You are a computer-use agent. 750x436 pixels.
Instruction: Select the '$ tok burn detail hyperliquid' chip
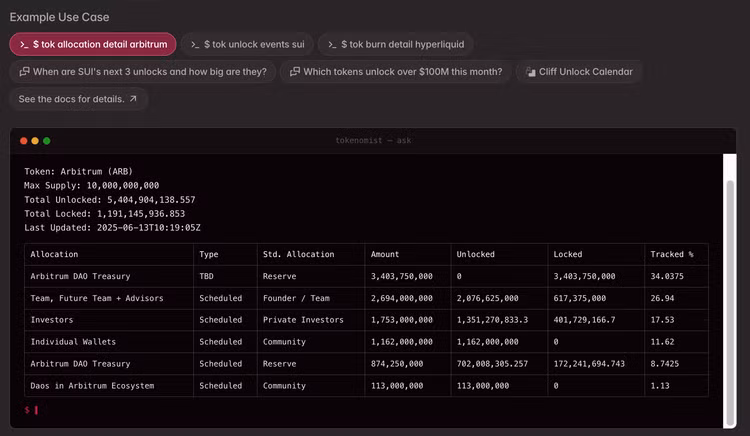(396, 44)
